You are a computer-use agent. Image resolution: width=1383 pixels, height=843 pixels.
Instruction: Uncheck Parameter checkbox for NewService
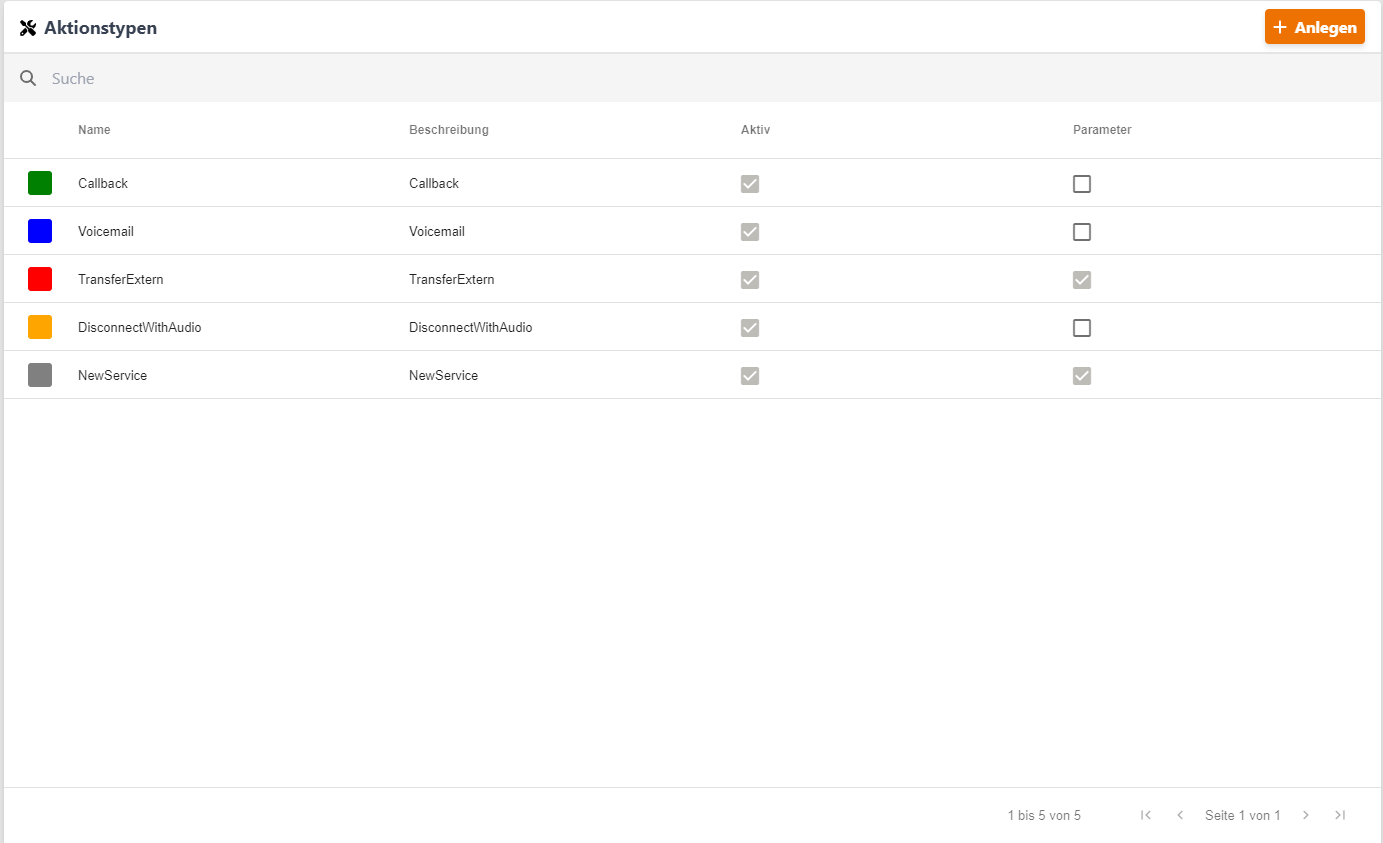[x=1082, y=376]
